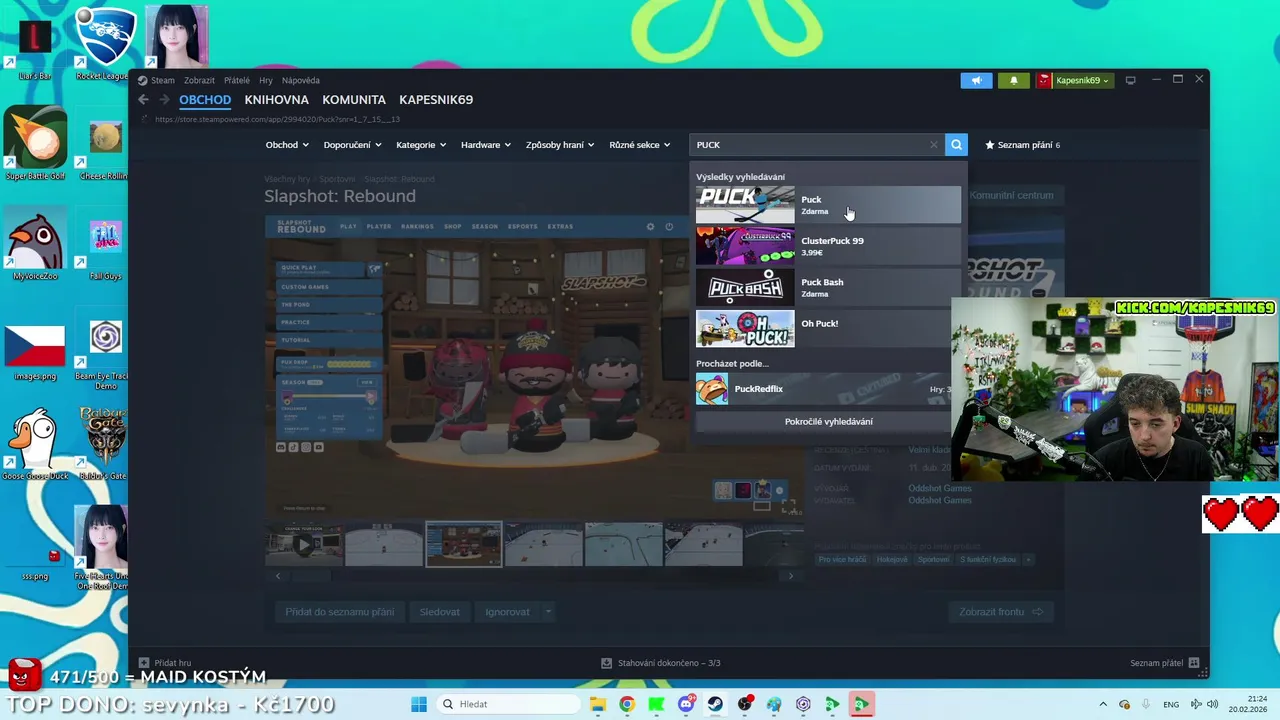
Task: Select the Puck Bash search result
Action: 828,288
